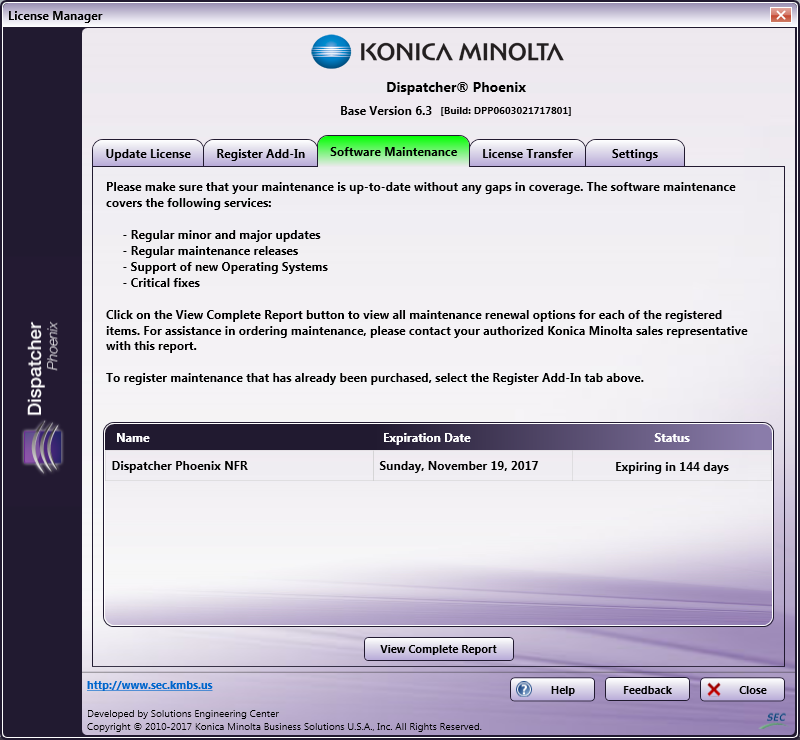Switch to the Update License tab
The width and height of the screenshot is (800, 740).
point(148,153)
